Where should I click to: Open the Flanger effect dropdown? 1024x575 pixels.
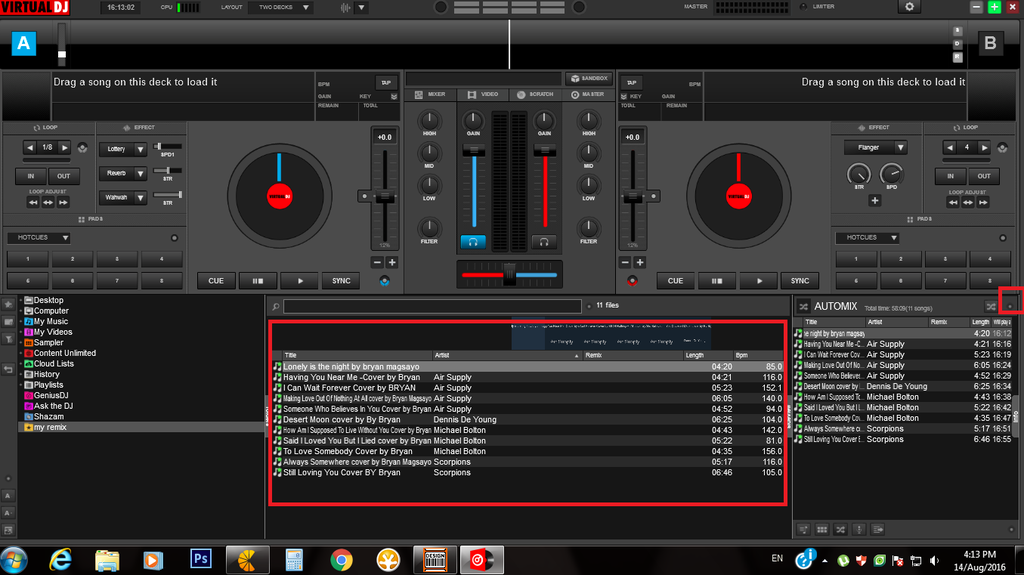pos(875,148)
